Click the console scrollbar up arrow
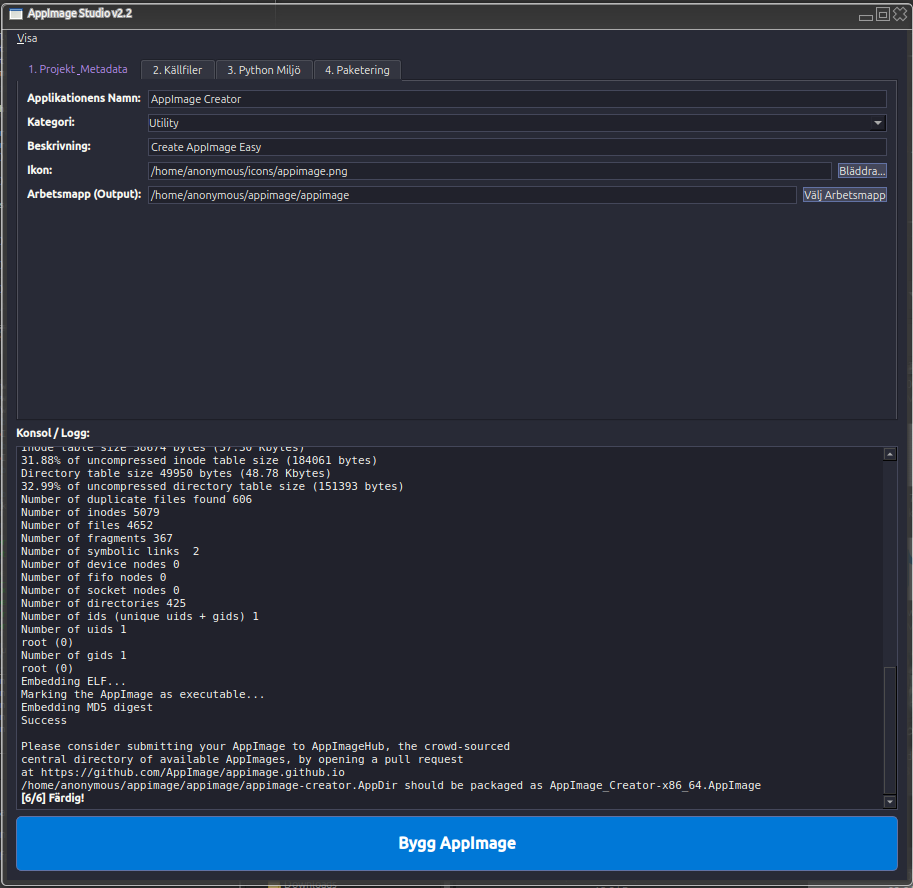913x888 pixels. [889, 454]
